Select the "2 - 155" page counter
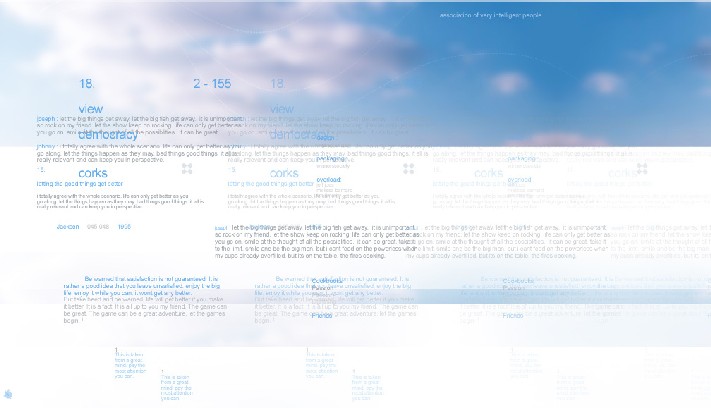Screen dimensions: 711x408 212,84
